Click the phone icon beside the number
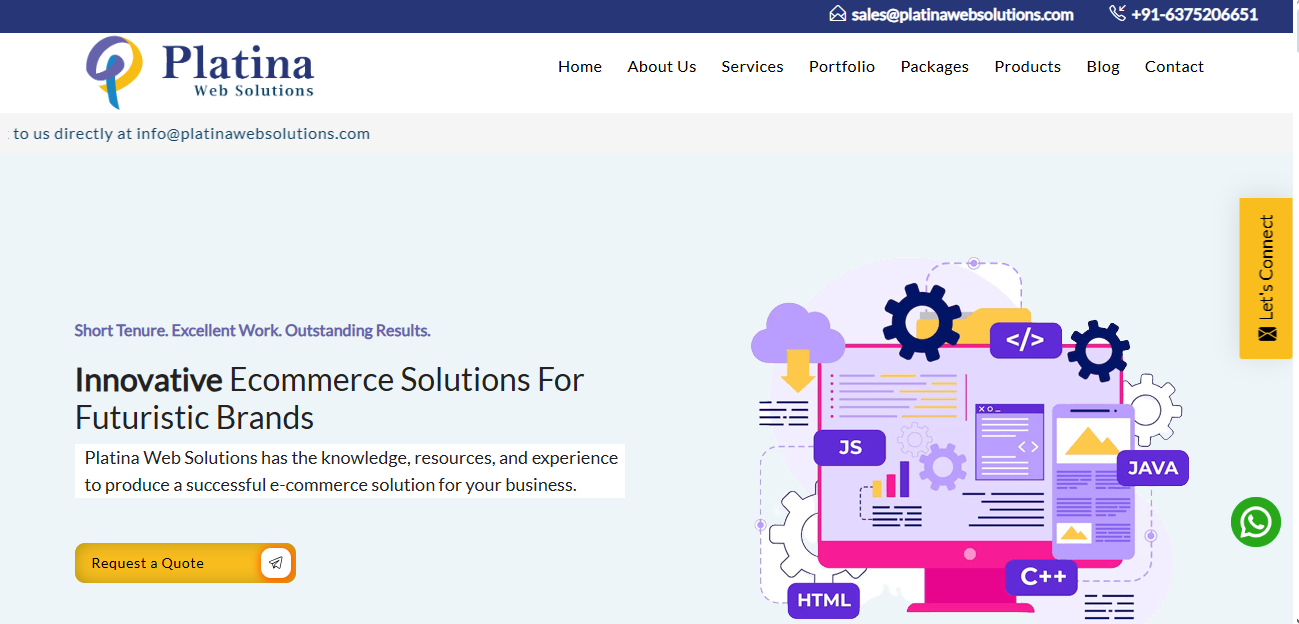This screenshot has height=624, width=1299. [x=1117, y=14]
